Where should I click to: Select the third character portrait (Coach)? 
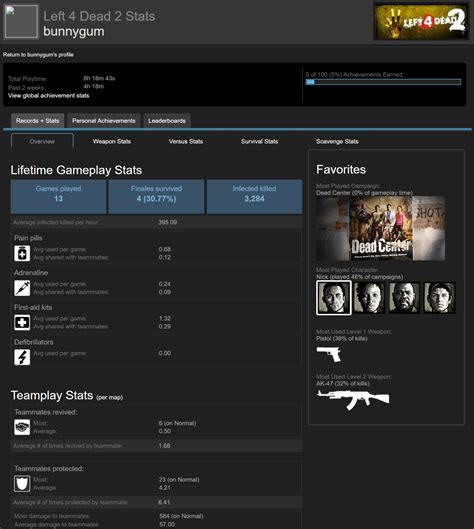point(404,298)
